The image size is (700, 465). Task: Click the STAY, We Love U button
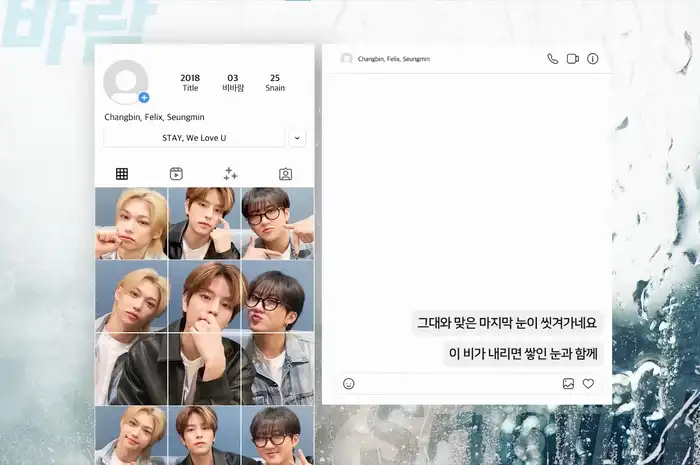(194, 138)
